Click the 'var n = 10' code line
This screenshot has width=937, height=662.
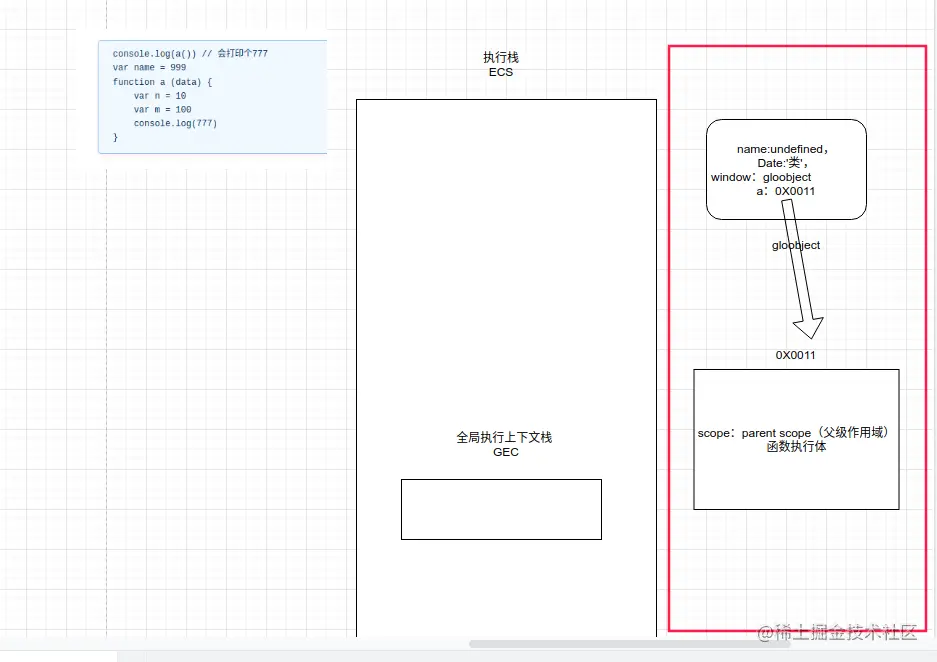(160, 96)
